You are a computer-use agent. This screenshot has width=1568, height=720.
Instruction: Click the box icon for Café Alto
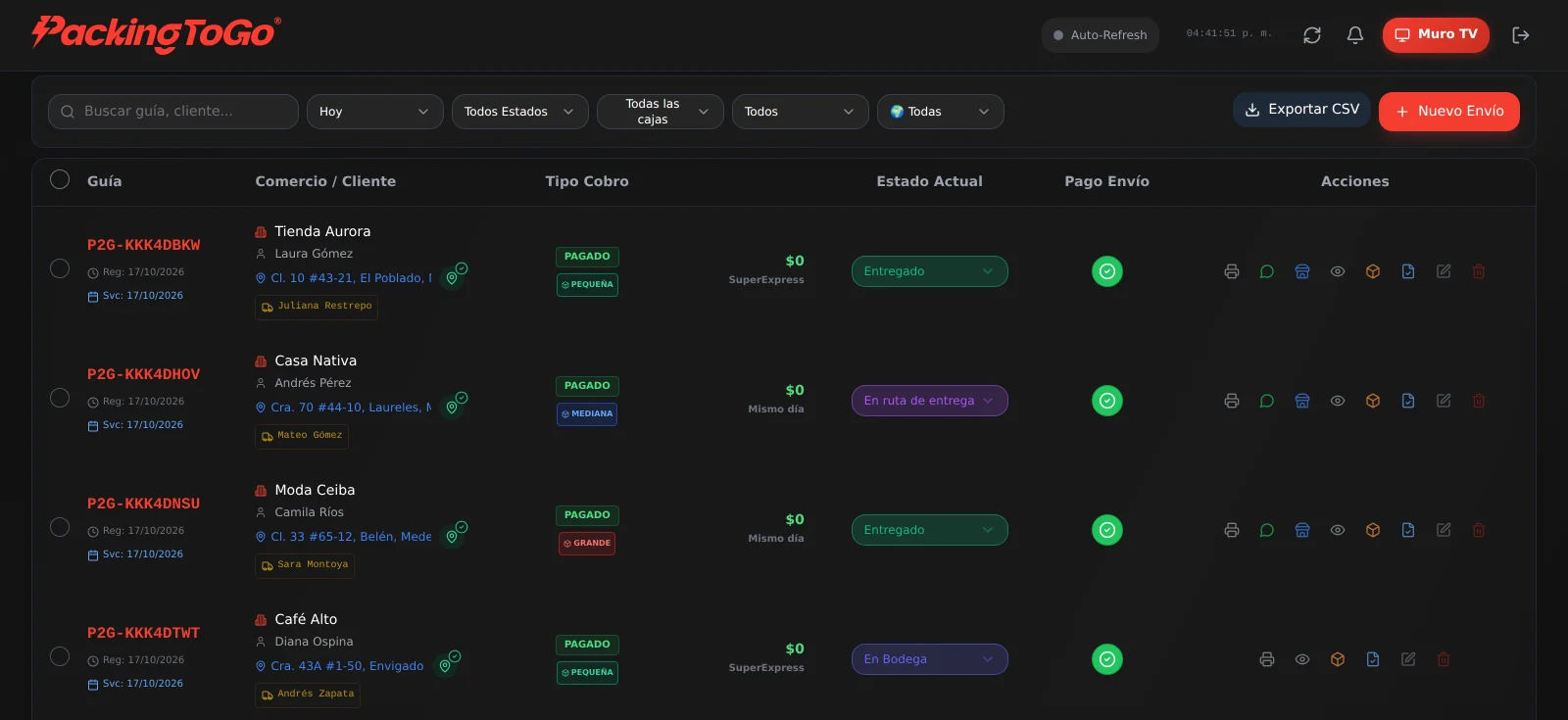[x=1338, y=659]
